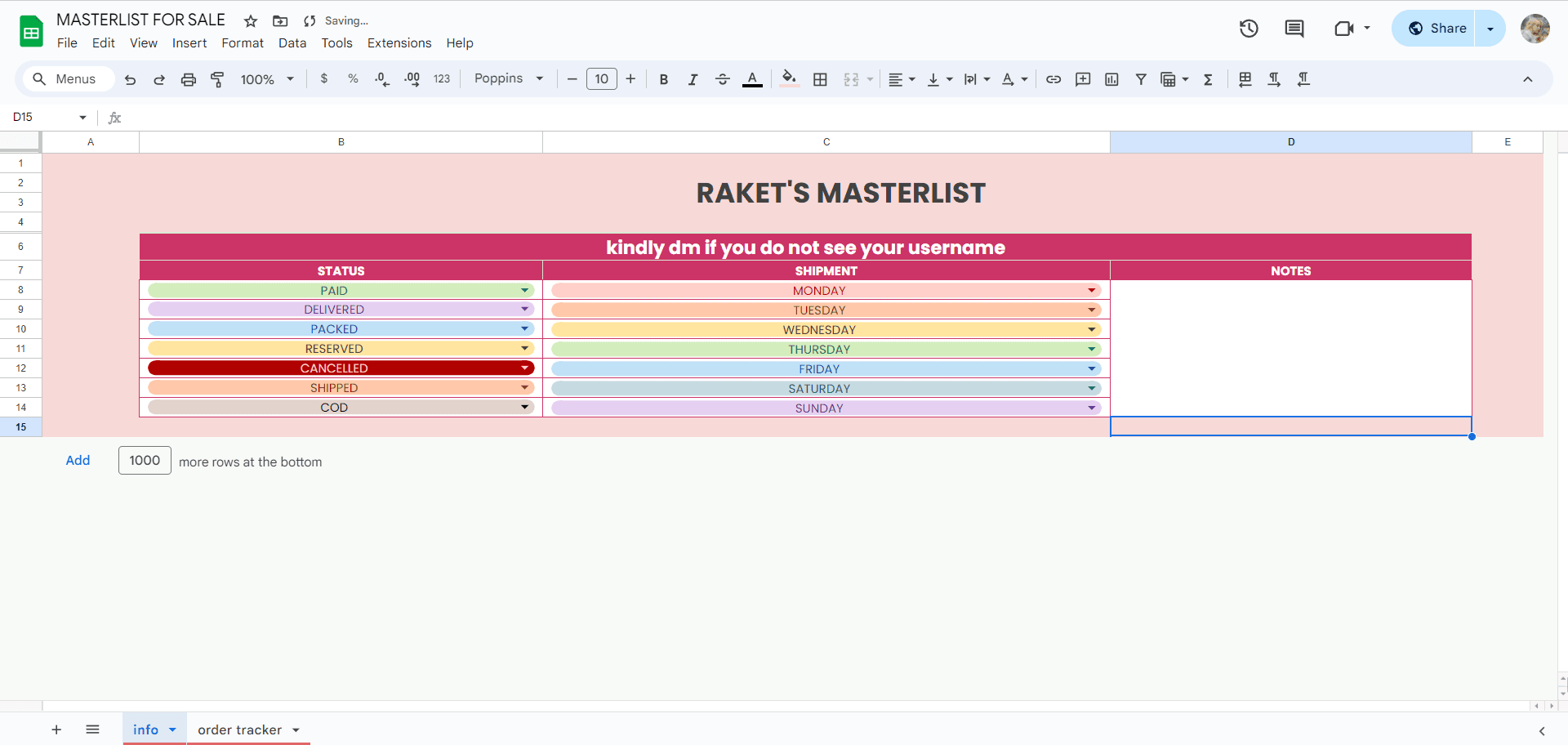The height and width of the screenshot is (745, 1568).
Task: Click the Insert link icon
Action: coord(1053,79)
